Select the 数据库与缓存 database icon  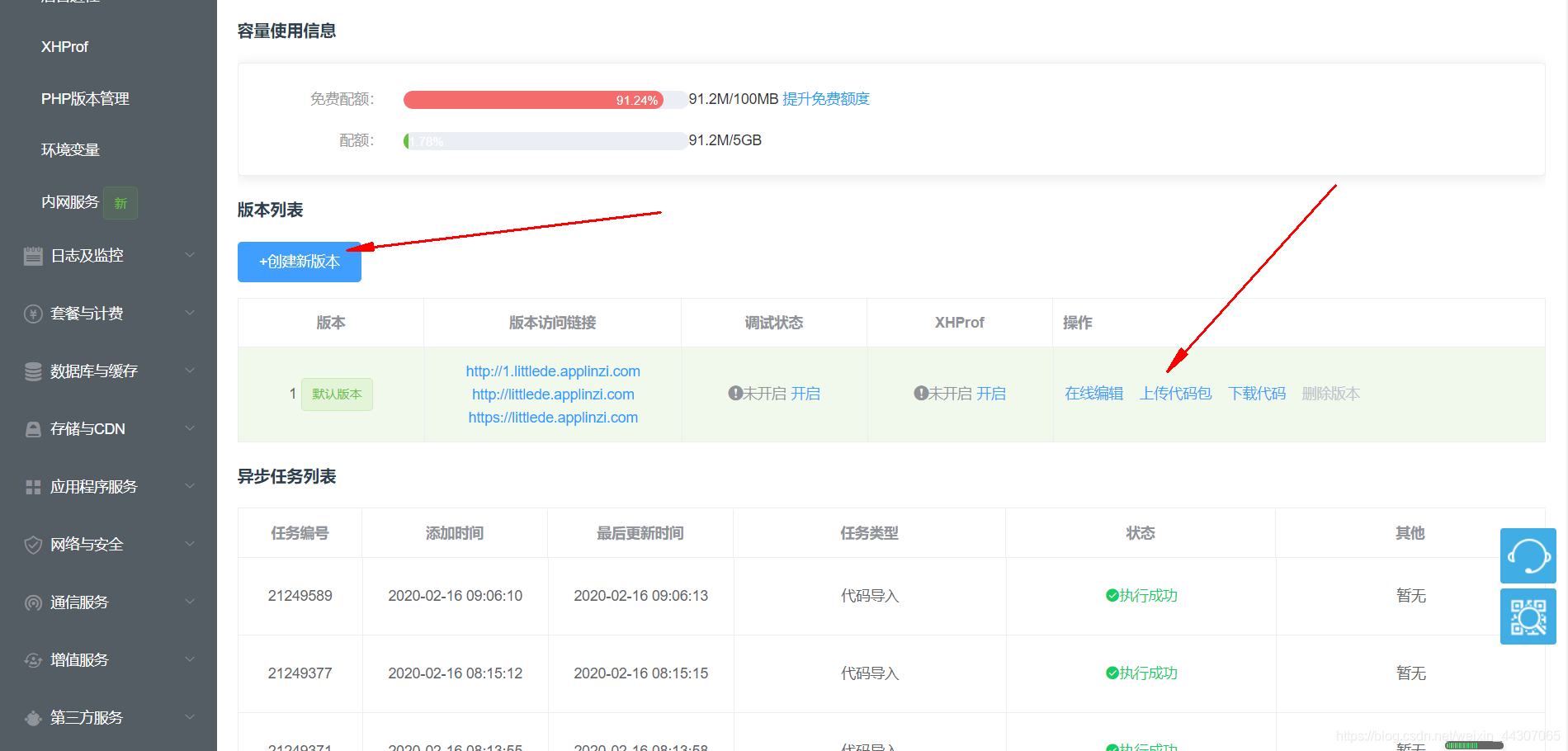tap(33, 371)
